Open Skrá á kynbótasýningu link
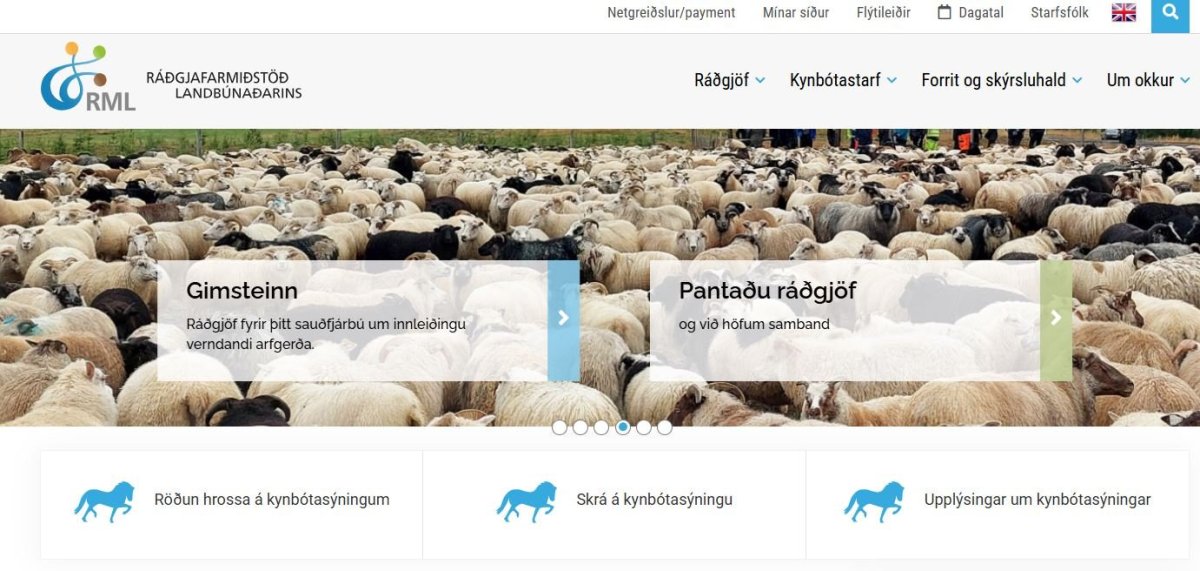The height and width of the screenshot is (571, 1200). pos(654,499)
